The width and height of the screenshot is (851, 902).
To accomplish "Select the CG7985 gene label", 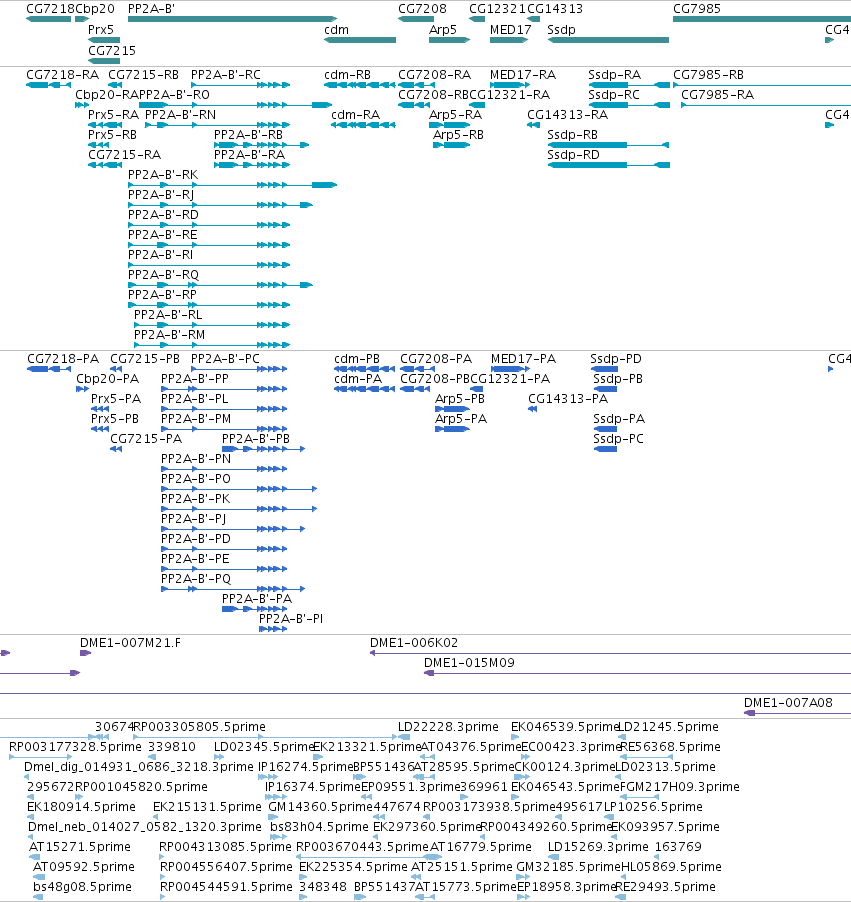I will 697,9.
